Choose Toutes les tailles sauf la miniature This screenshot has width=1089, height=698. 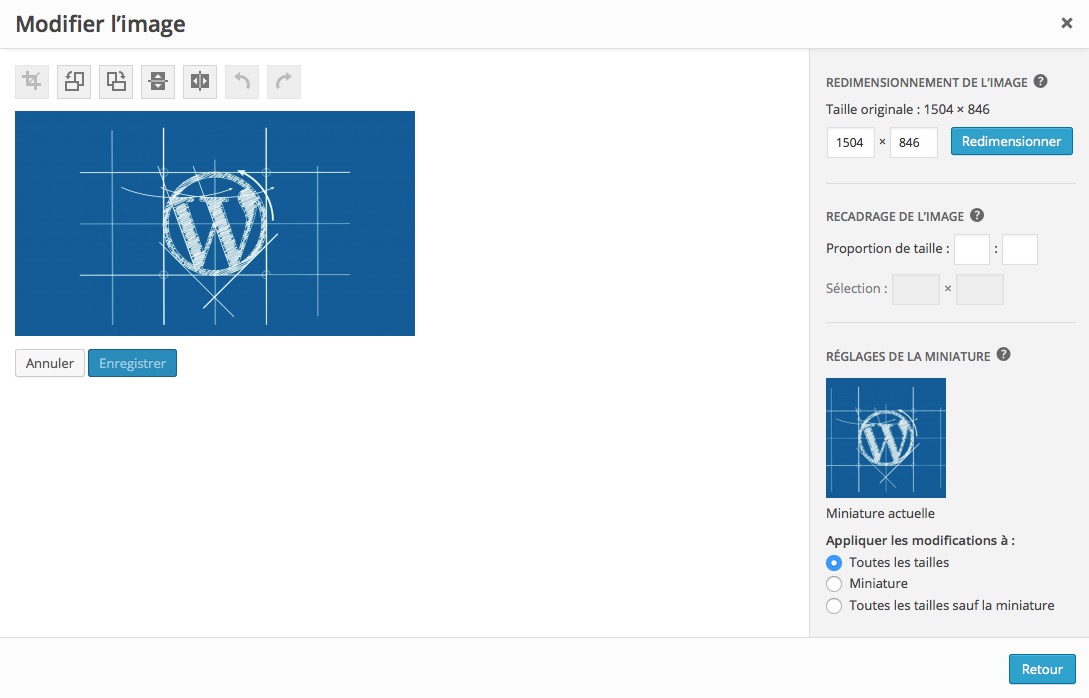click(x=834, y=606)
